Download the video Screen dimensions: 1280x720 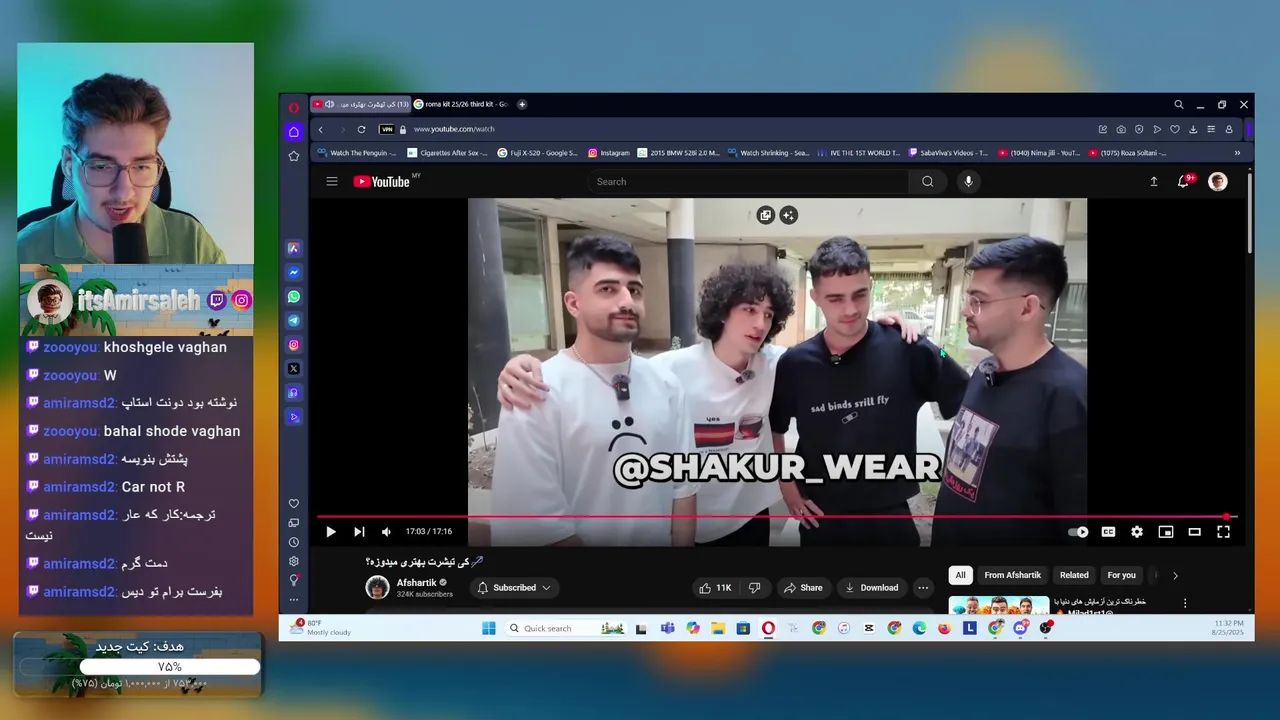tap(872, 588)
